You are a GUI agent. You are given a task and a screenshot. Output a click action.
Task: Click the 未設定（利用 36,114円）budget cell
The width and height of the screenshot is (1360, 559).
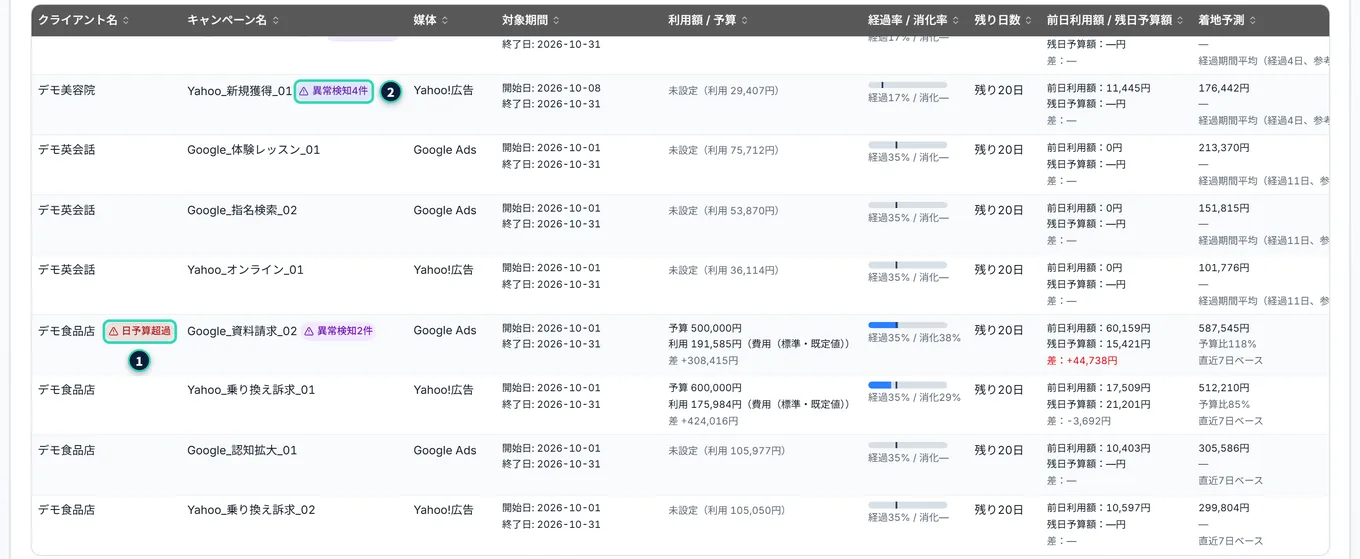tap(723, 271)
